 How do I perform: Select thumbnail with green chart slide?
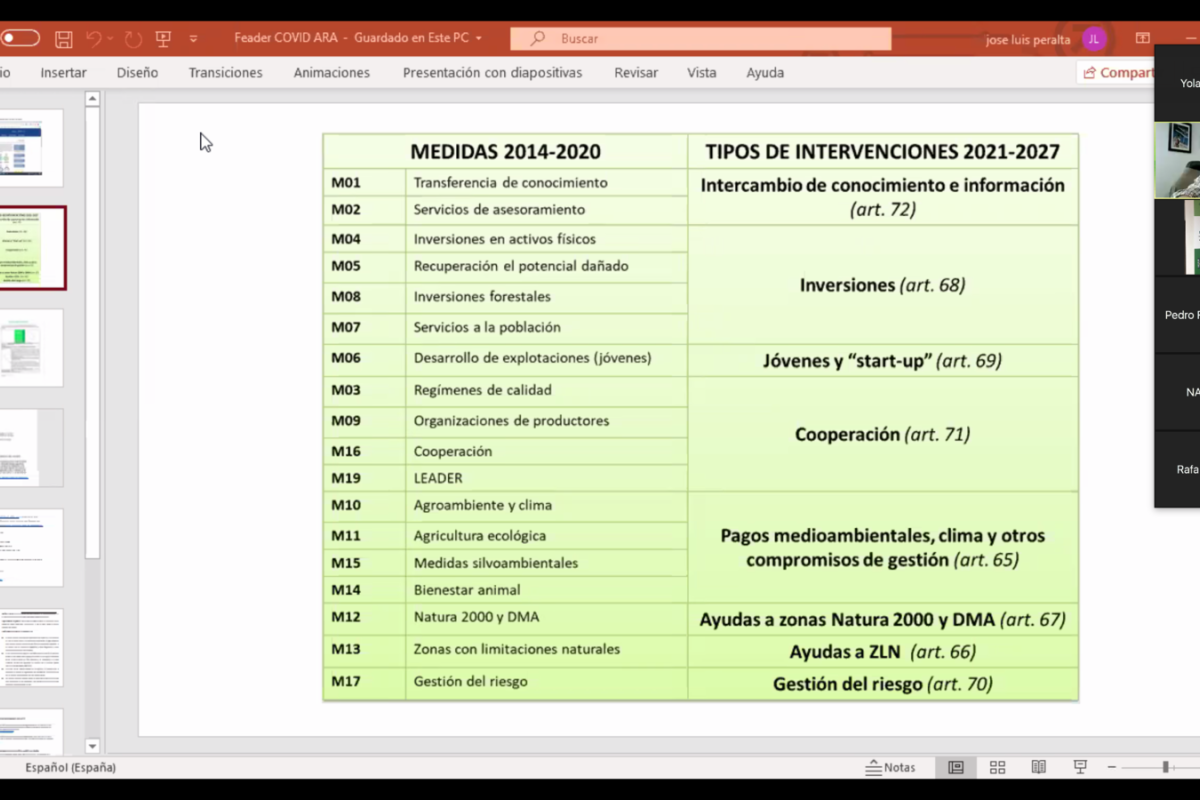(31, 348)
